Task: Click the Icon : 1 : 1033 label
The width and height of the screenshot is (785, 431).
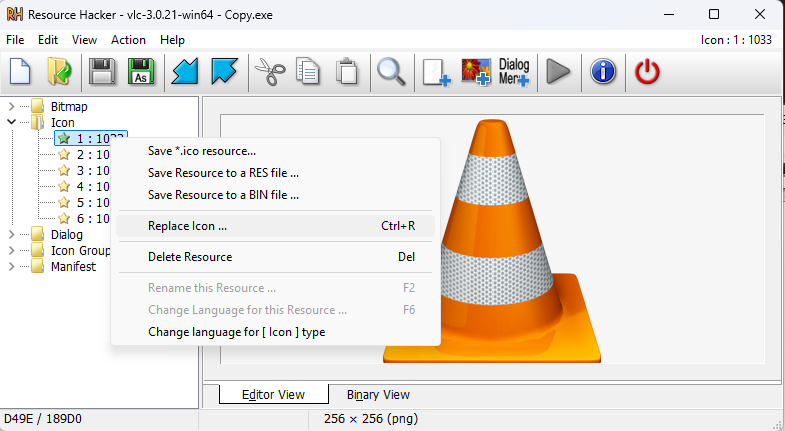Action: 736,40
